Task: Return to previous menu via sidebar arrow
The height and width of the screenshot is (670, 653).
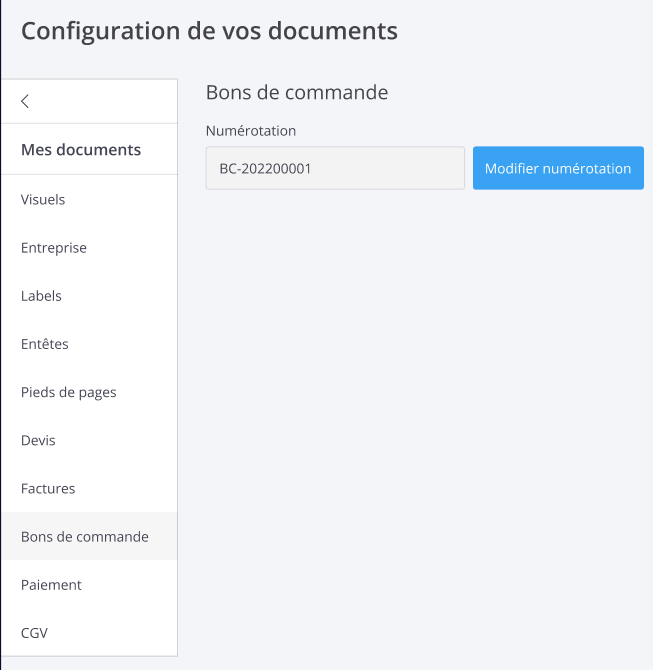Action: point(25,101)
